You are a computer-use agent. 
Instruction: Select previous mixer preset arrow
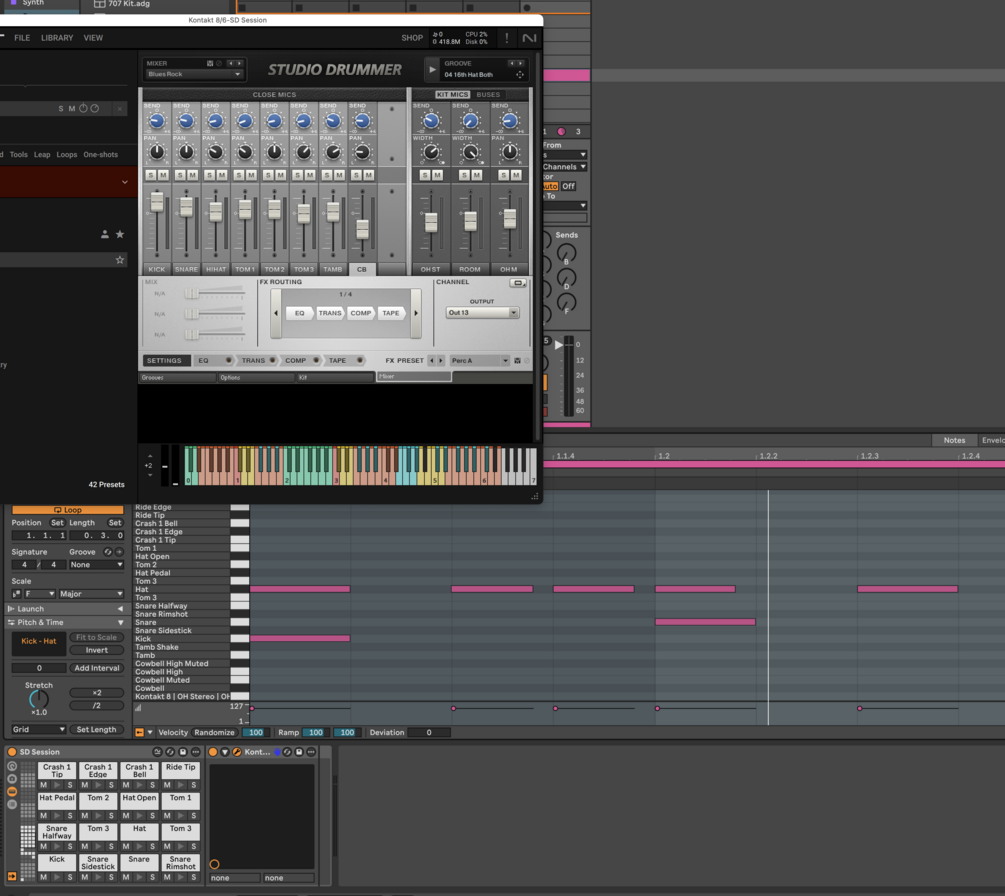(231, 63)
